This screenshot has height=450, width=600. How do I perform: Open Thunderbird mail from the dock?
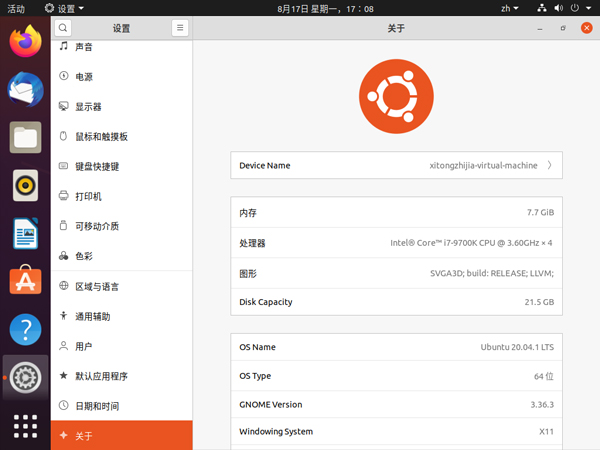[x=25, y=90]
